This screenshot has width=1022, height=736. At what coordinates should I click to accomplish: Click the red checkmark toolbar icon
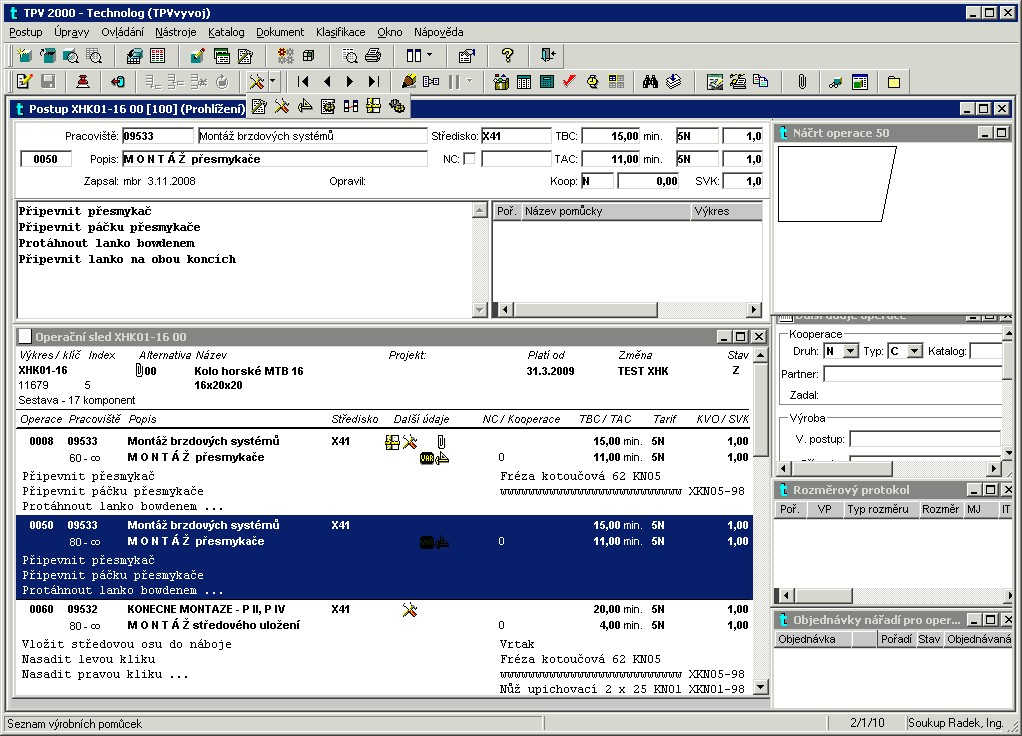(x=569, y=82)
